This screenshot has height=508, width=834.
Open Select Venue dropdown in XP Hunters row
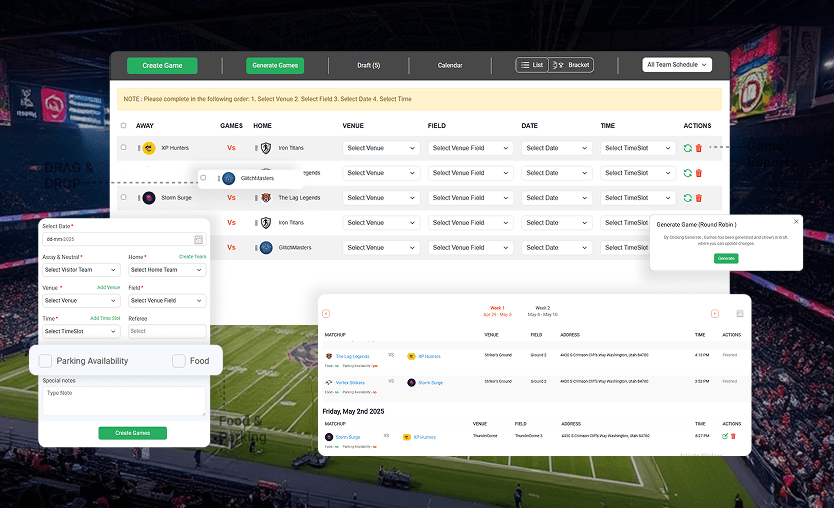[381, 148]
